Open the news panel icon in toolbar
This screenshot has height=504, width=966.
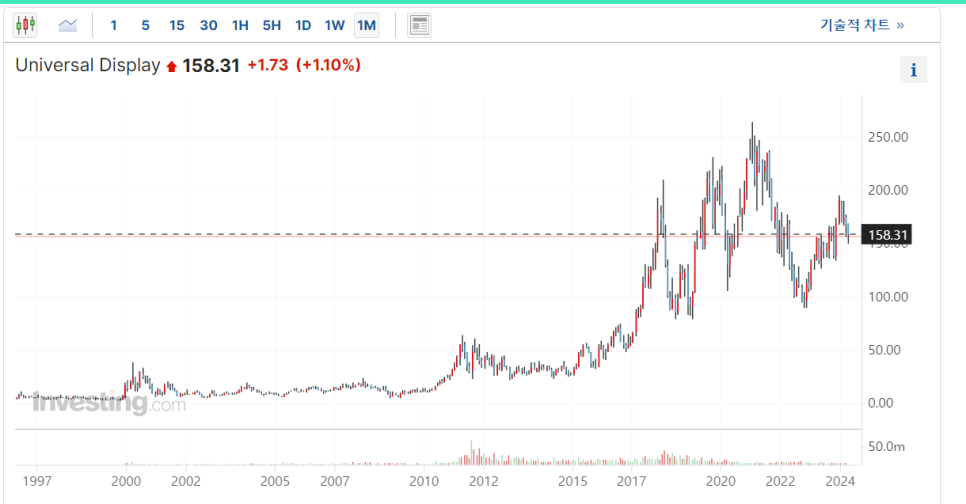click(420, 25)
